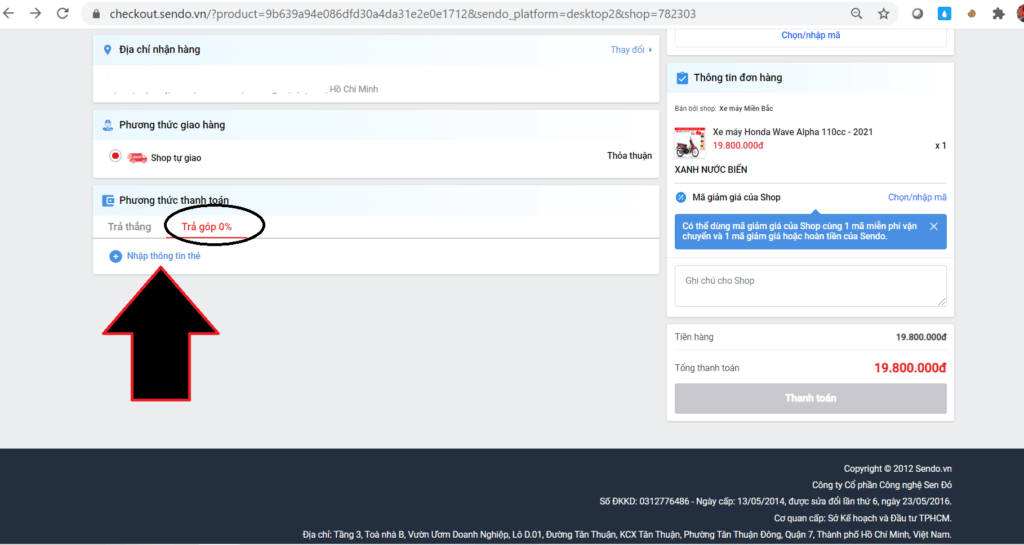Click the XANH NƯỚC BIỂN color variant text
Image resolution: width=1024 pixels, height=545 pixels.
pos(711,170)
